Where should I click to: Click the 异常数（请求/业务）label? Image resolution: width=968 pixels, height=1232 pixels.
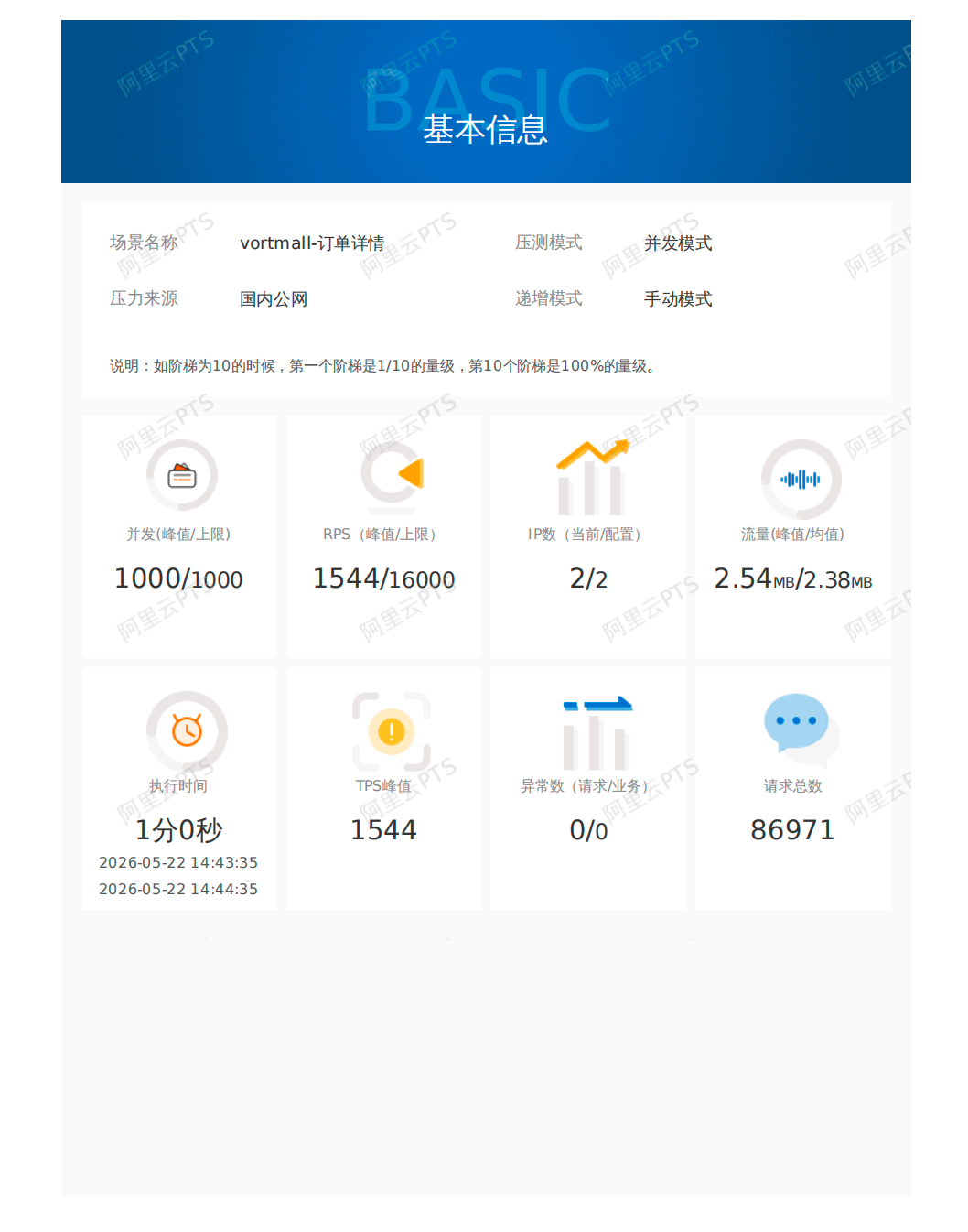587,785
